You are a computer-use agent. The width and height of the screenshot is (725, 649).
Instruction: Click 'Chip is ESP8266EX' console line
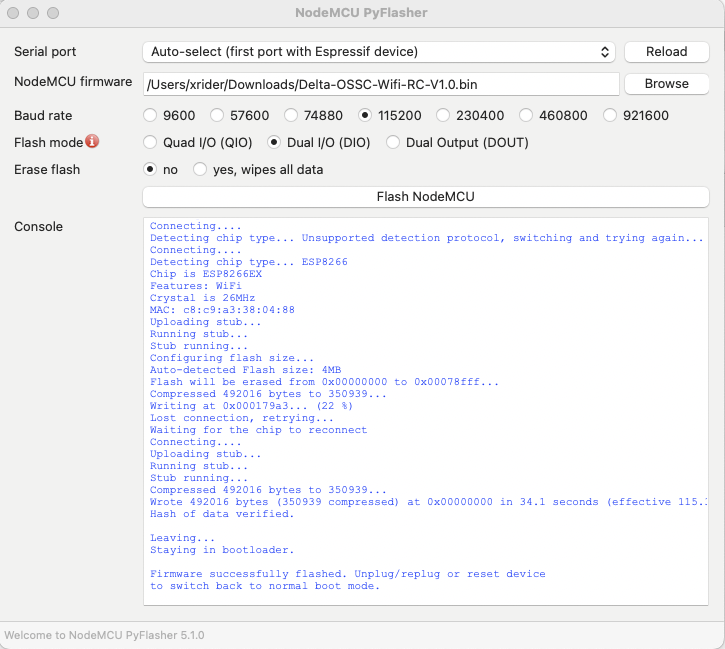pos(206,274)
